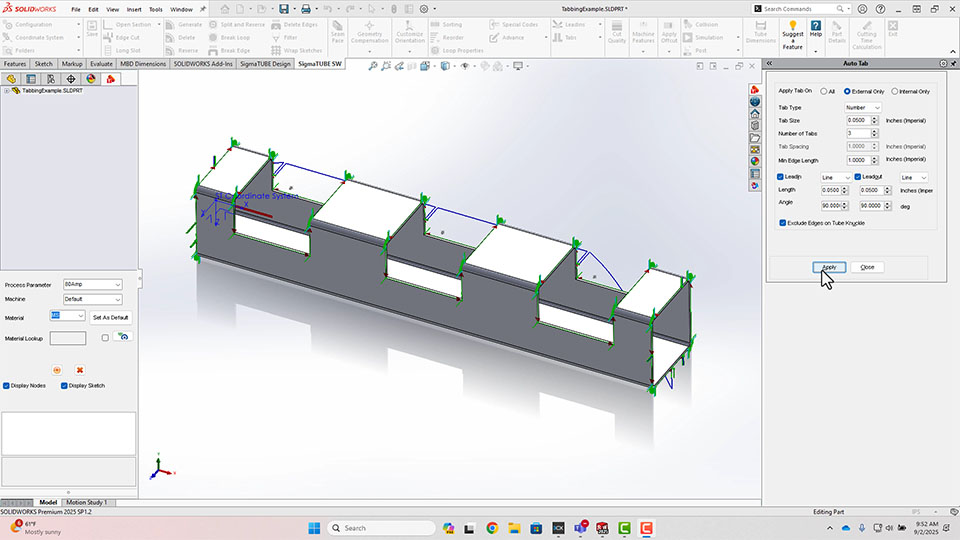Image resolution: width=960 pixels, height=540 pixels.
Task: Open the File Explorer folder icon in task pane
Action: point(755,137)
